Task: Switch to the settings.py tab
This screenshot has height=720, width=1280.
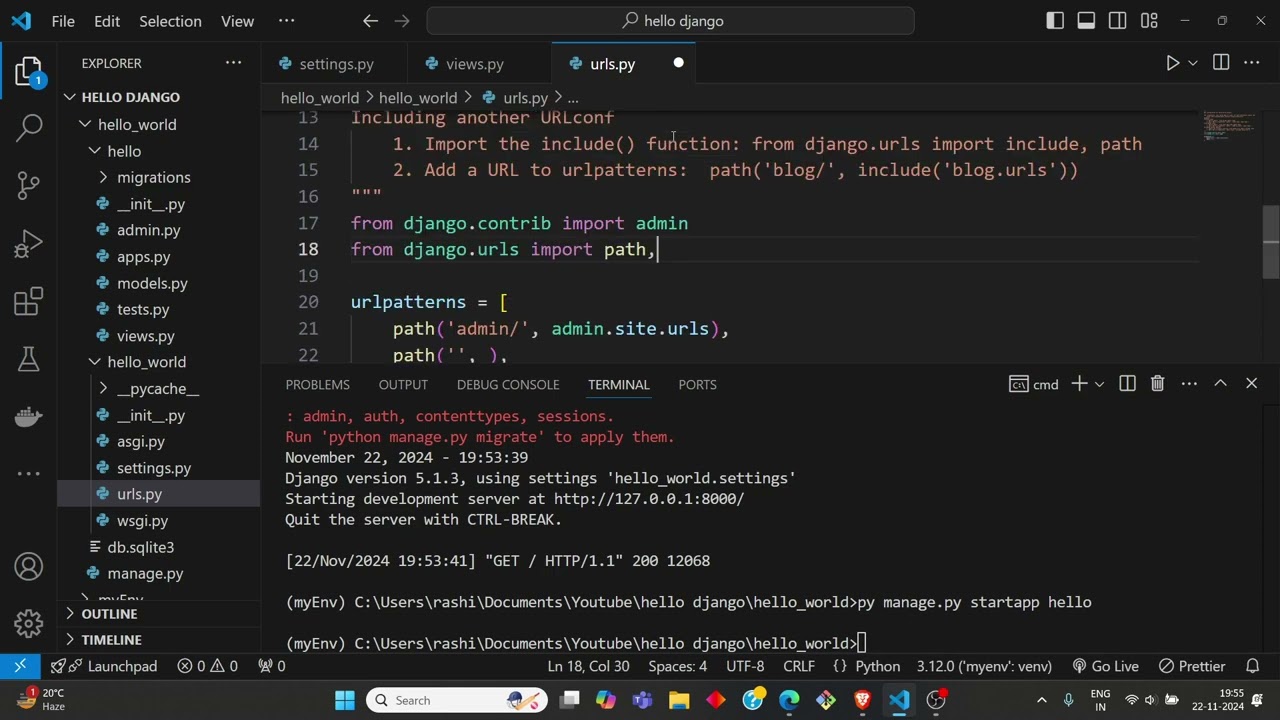Action: coord(336,63)
